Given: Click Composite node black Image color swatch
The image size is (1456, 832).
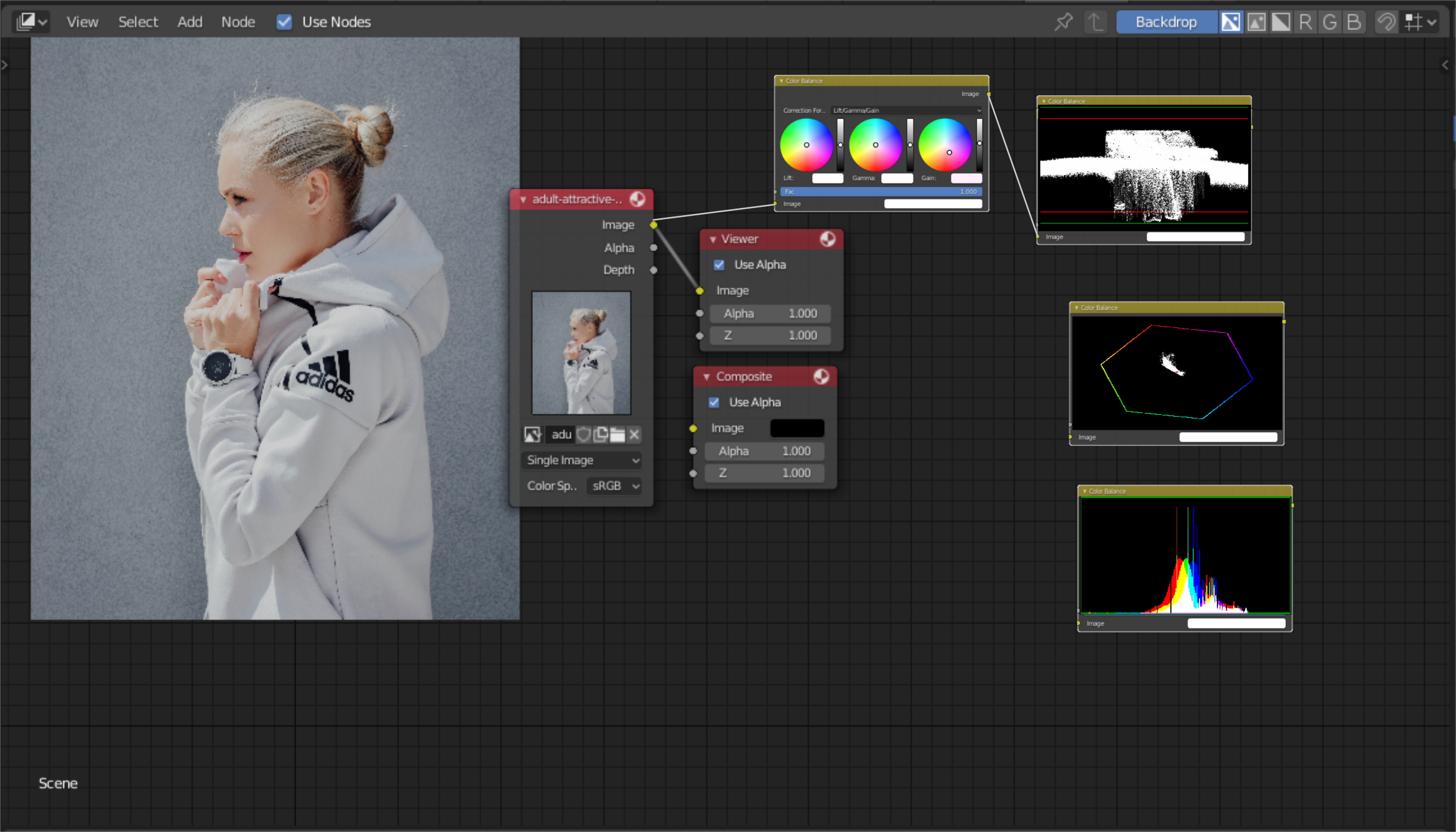Looking at the screenshot, I should pos(797,428).
